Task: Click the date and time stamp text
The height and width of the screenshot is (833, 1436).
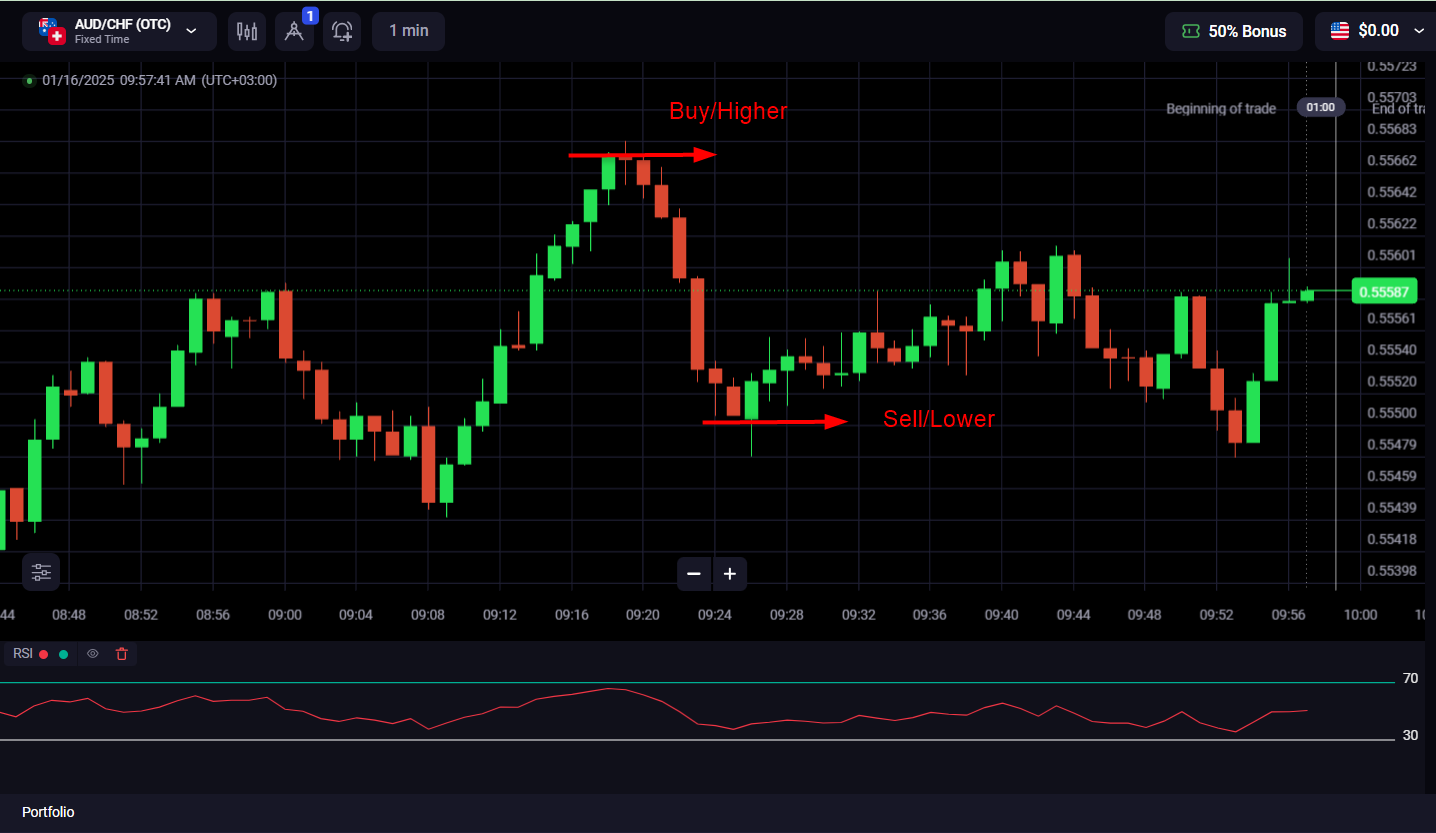Action: [x=160, y=80]
